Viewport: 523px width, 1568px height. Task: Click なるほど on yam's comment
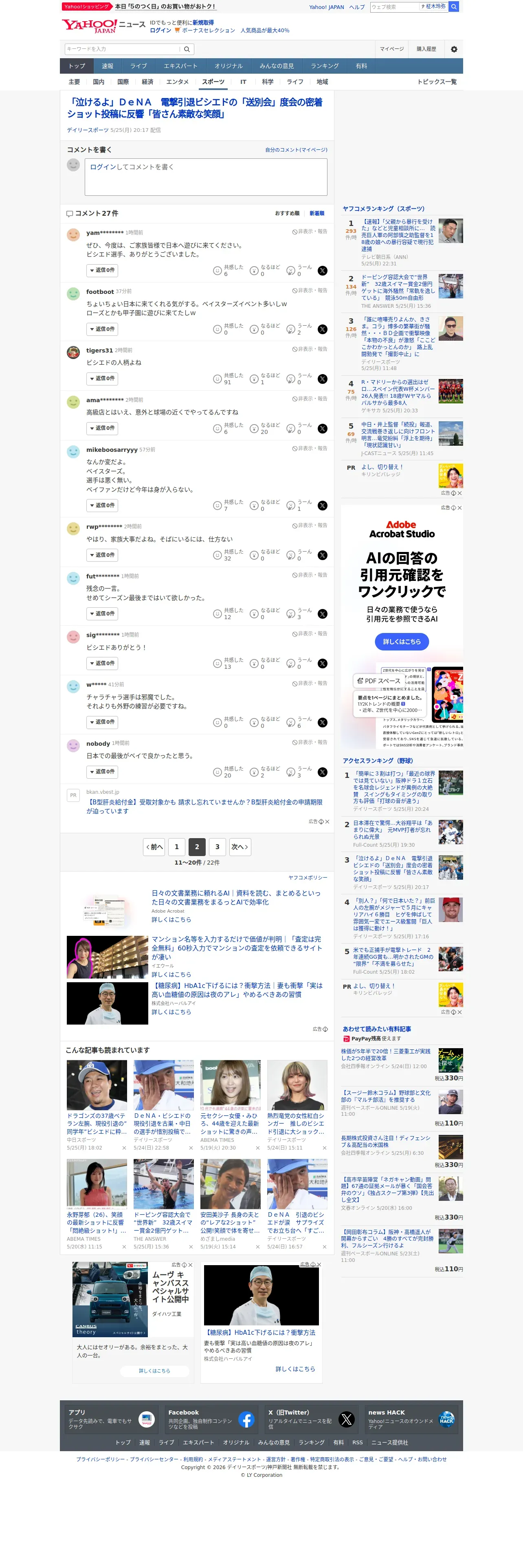pos(264,270)
